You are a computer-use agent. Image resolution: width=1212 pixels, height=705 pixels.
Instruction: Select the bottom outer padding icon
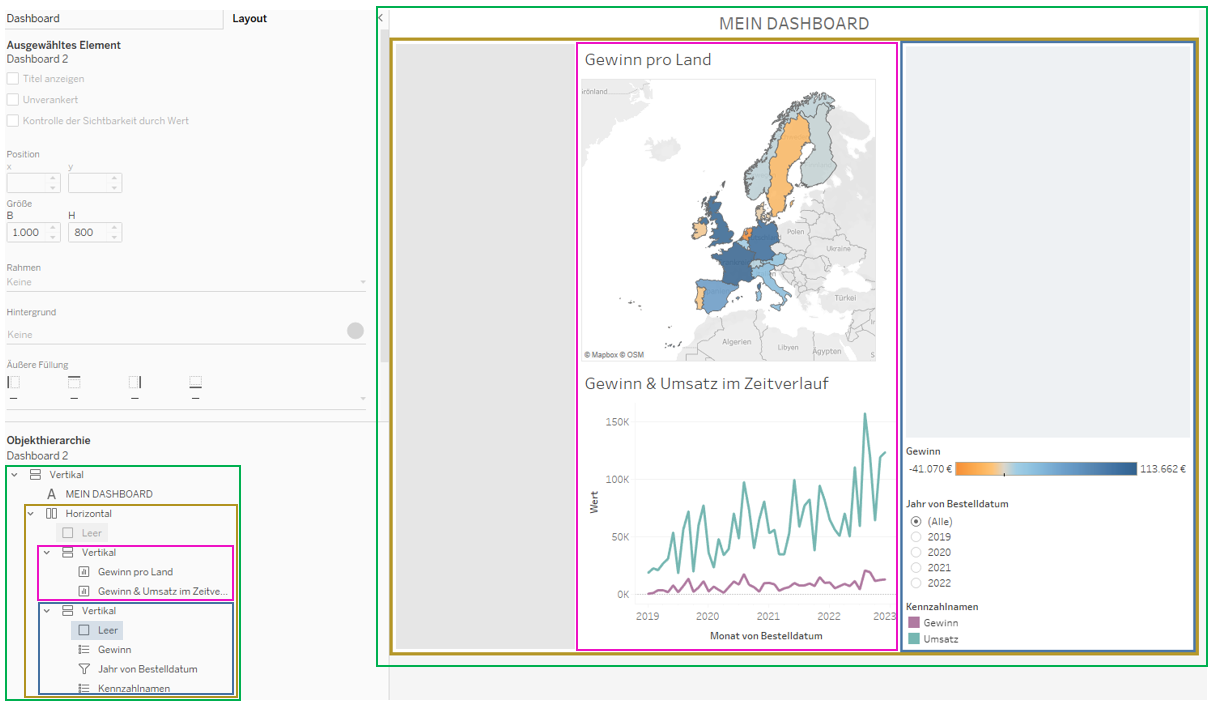click(195, 382)
